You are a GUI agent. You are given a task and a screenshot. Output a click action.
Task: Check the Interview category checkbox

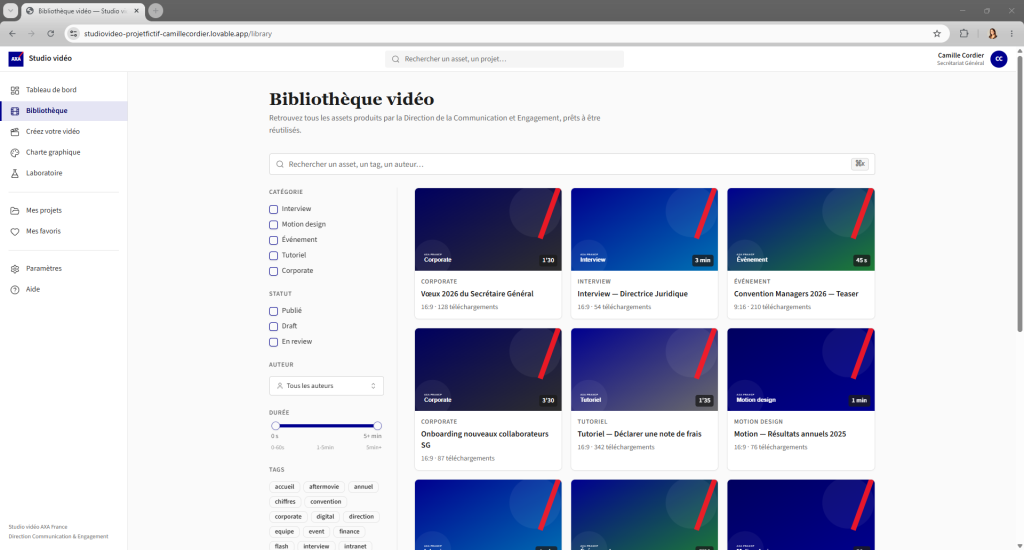point(274,210)
